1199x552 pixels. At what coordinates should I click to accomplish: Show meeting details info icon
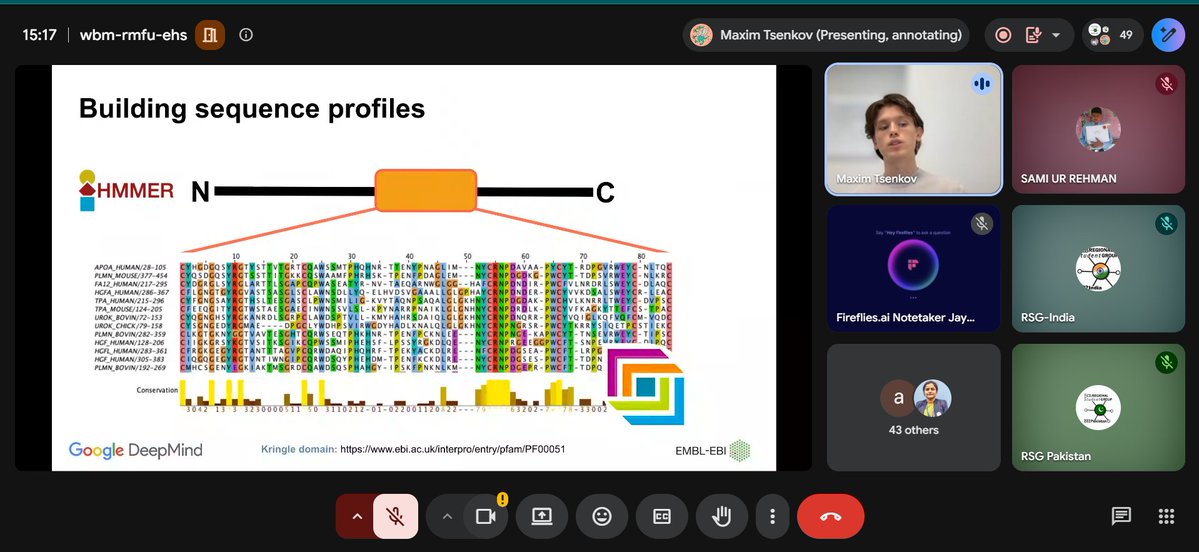(x=245, y=35)
